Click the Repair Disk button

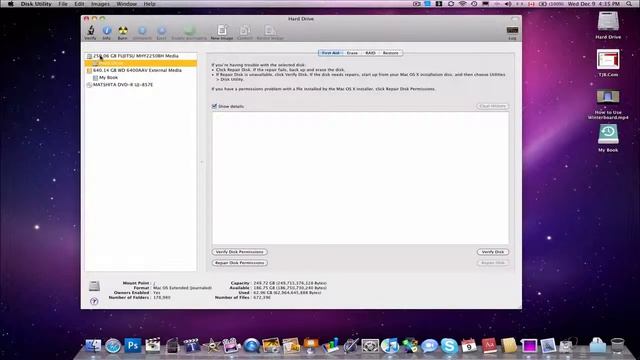pos(493,263)
